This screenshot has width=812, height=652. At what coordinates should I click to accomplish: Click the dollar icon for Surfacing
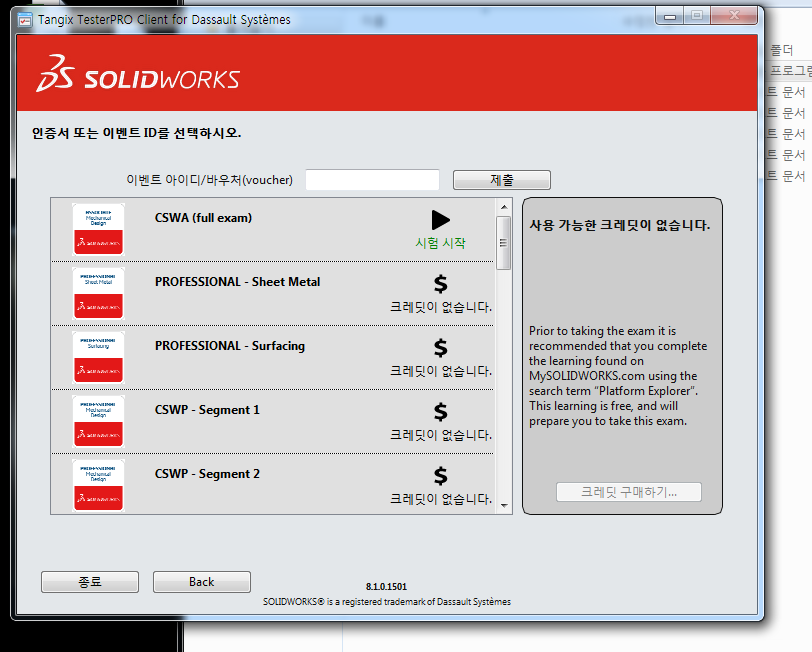(x=441, y=348)
